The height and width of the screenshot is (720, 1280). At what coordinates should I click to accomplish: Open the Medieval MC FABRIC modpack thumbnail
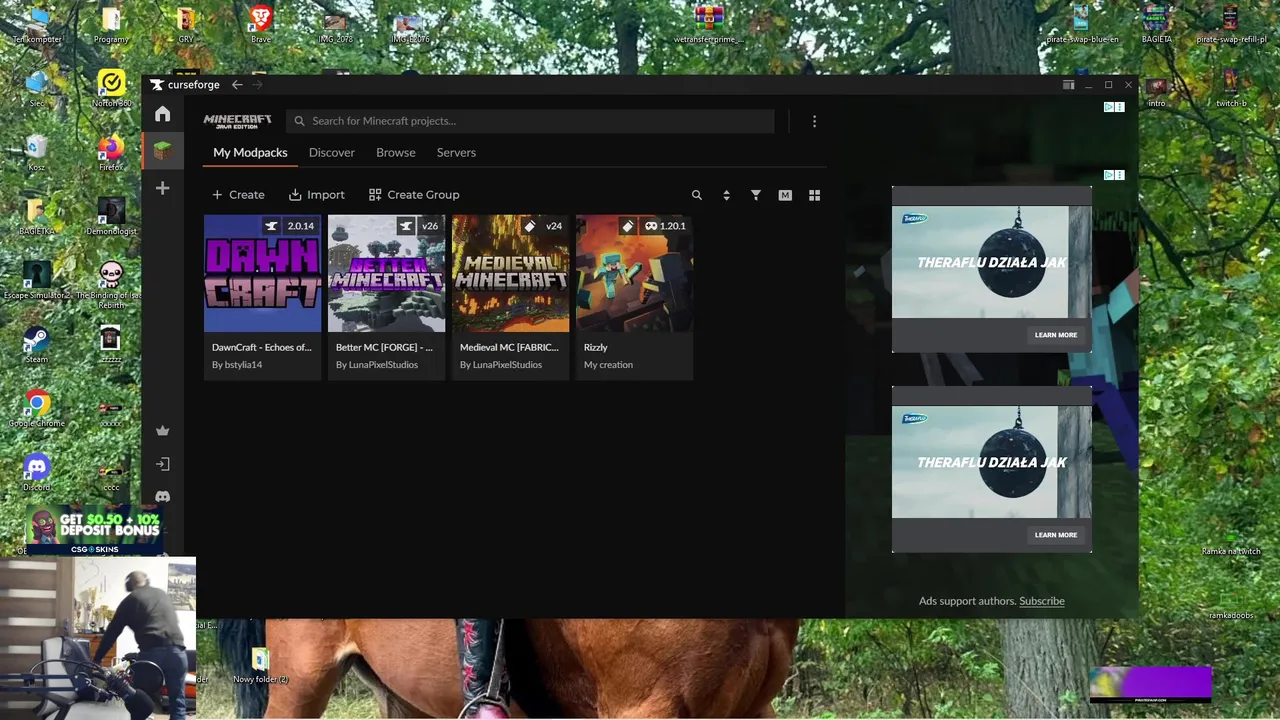pyautogui.click(x=511, y=273)
